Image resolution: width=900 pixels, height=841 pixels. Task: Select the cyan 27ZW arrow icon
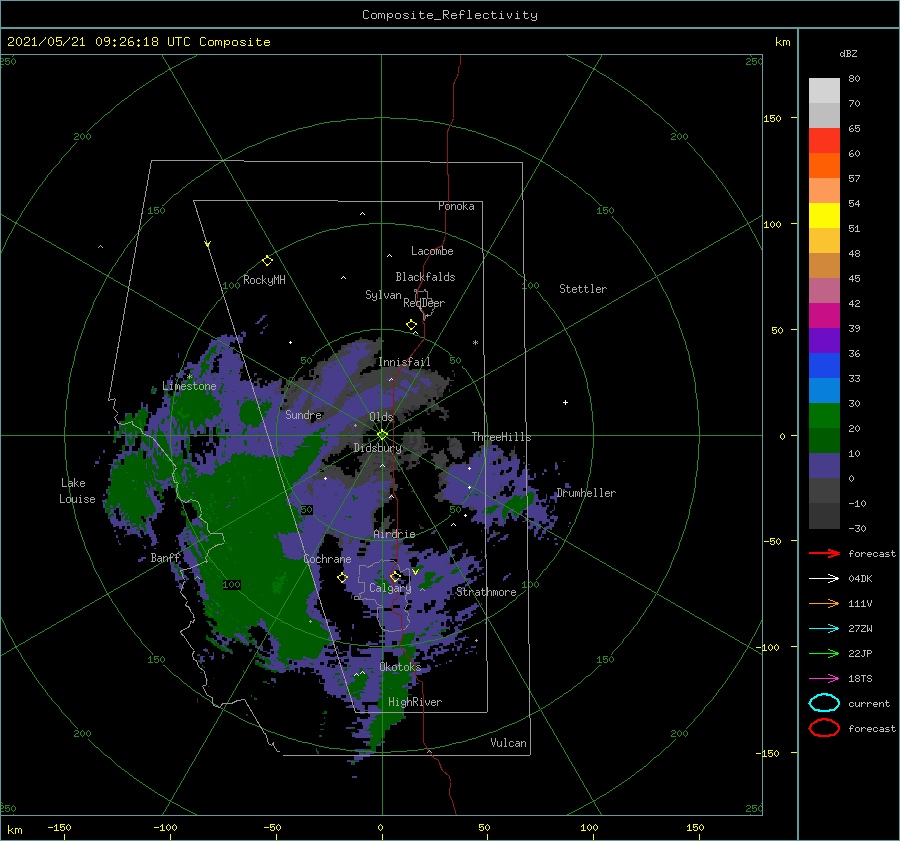[824, 629]
